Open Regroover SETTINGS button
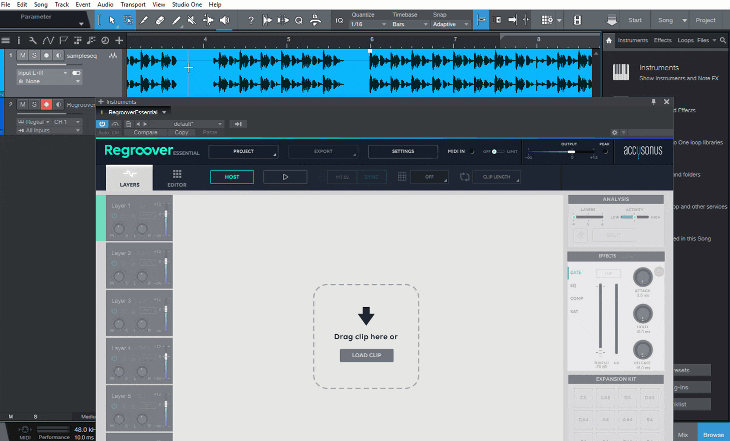 click(403, 151)
